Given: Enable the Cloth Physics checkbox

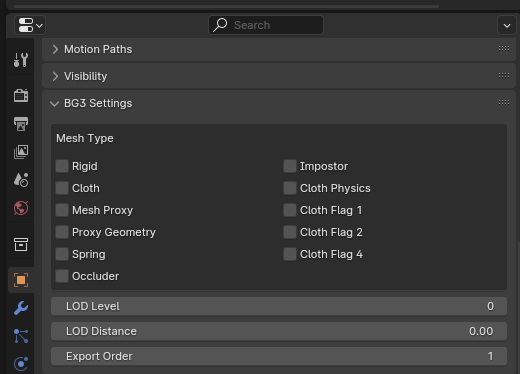Looking at the screenshot, I should [x=290, y=188].
